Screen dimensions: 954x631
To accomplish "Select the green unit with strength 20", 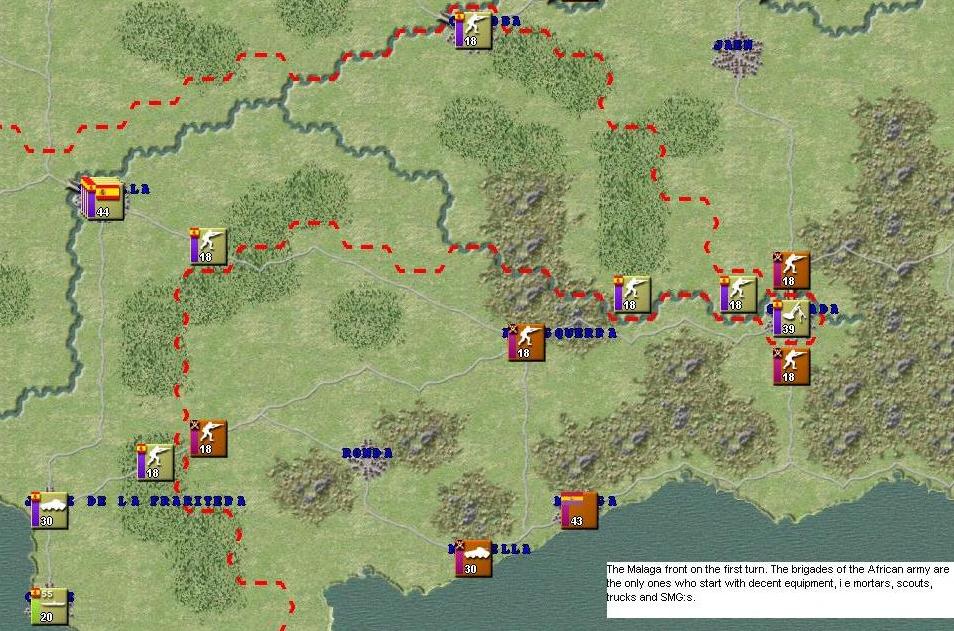I will click(x=49, y=606).
